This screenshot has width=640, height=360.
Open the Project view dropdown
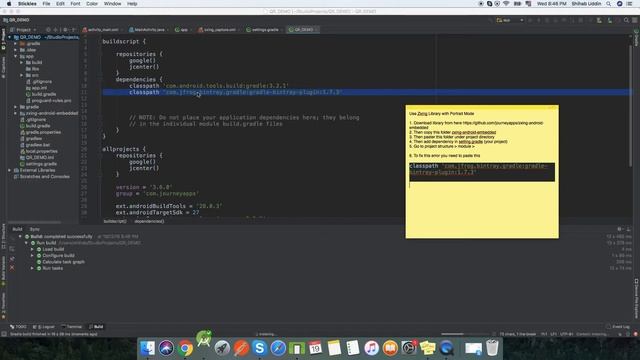click(x=23, y=30)
